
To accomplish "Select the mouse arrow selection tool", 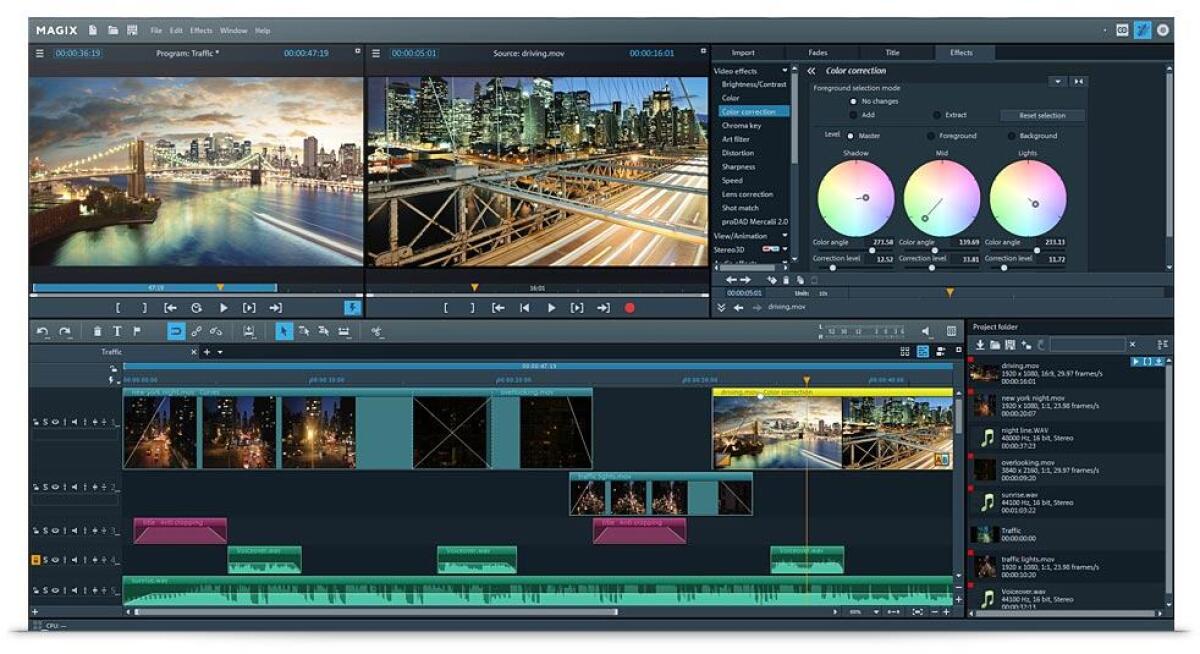I will click(285, 331).
